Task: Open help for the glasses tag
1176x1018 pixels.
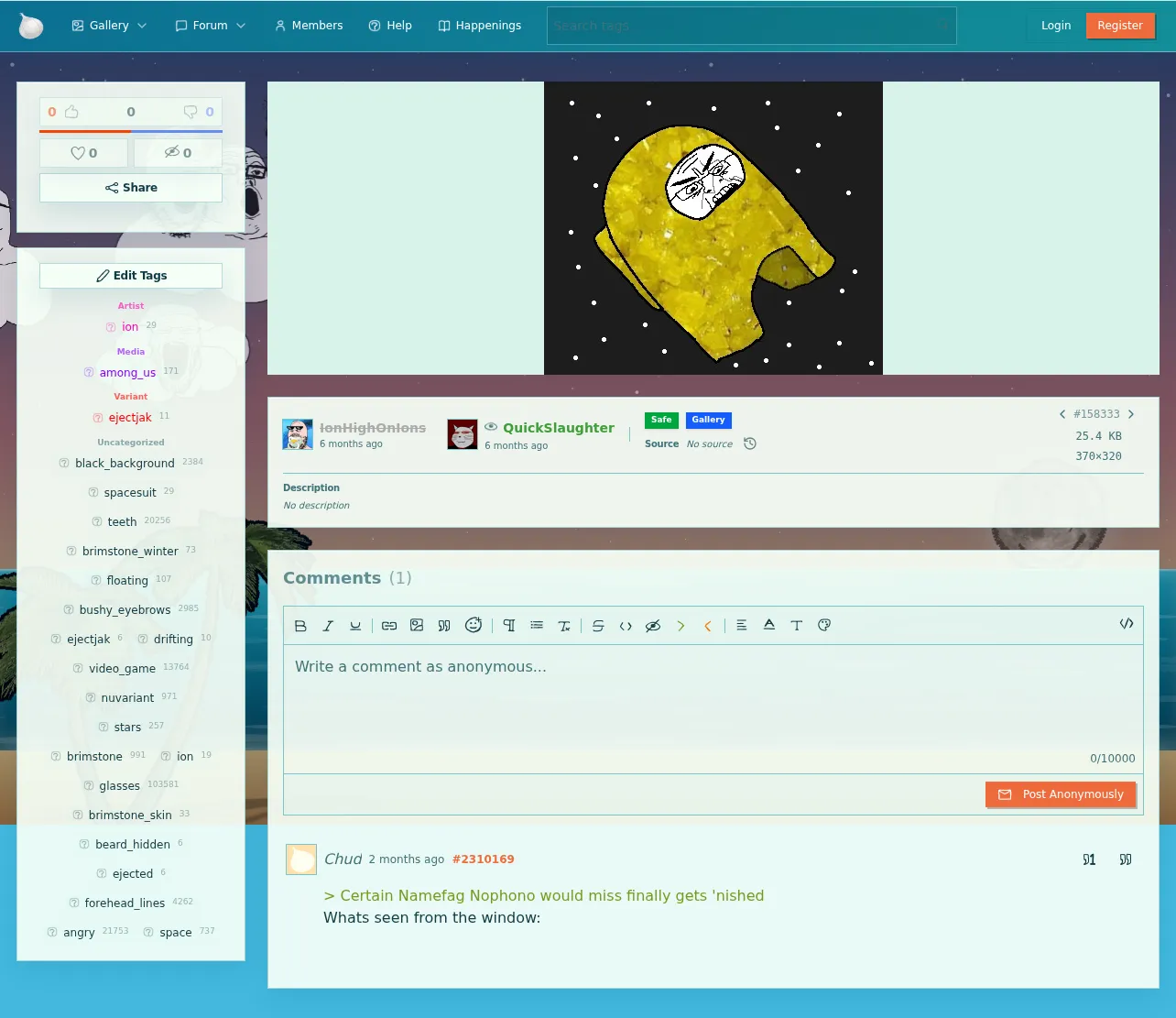Action: coord(89,786)
